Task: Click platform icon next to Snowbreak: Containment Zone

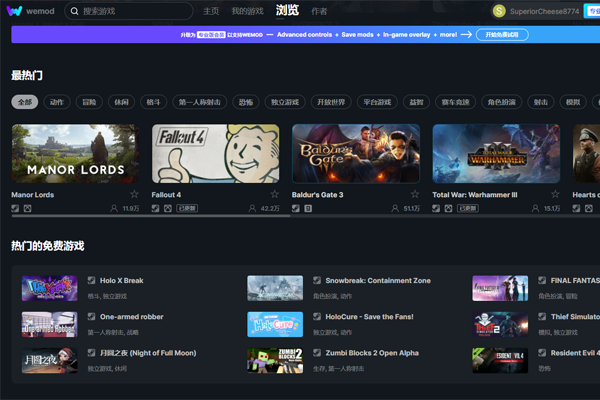Action: pyautogui.click(x=317, y=281)
